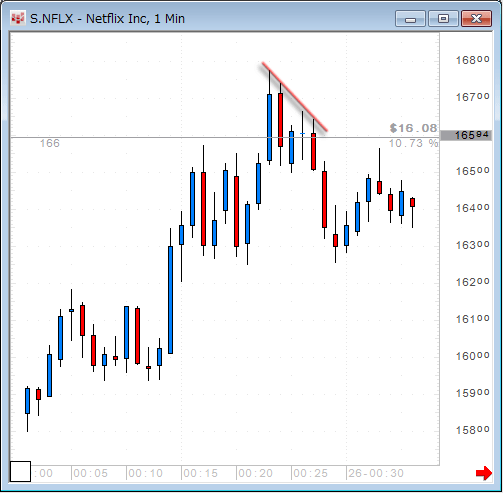The width and height of the screenshot is (503, 493).
Task: Minimize the S.NFLX chart window
Action: [x=410, y=19]
